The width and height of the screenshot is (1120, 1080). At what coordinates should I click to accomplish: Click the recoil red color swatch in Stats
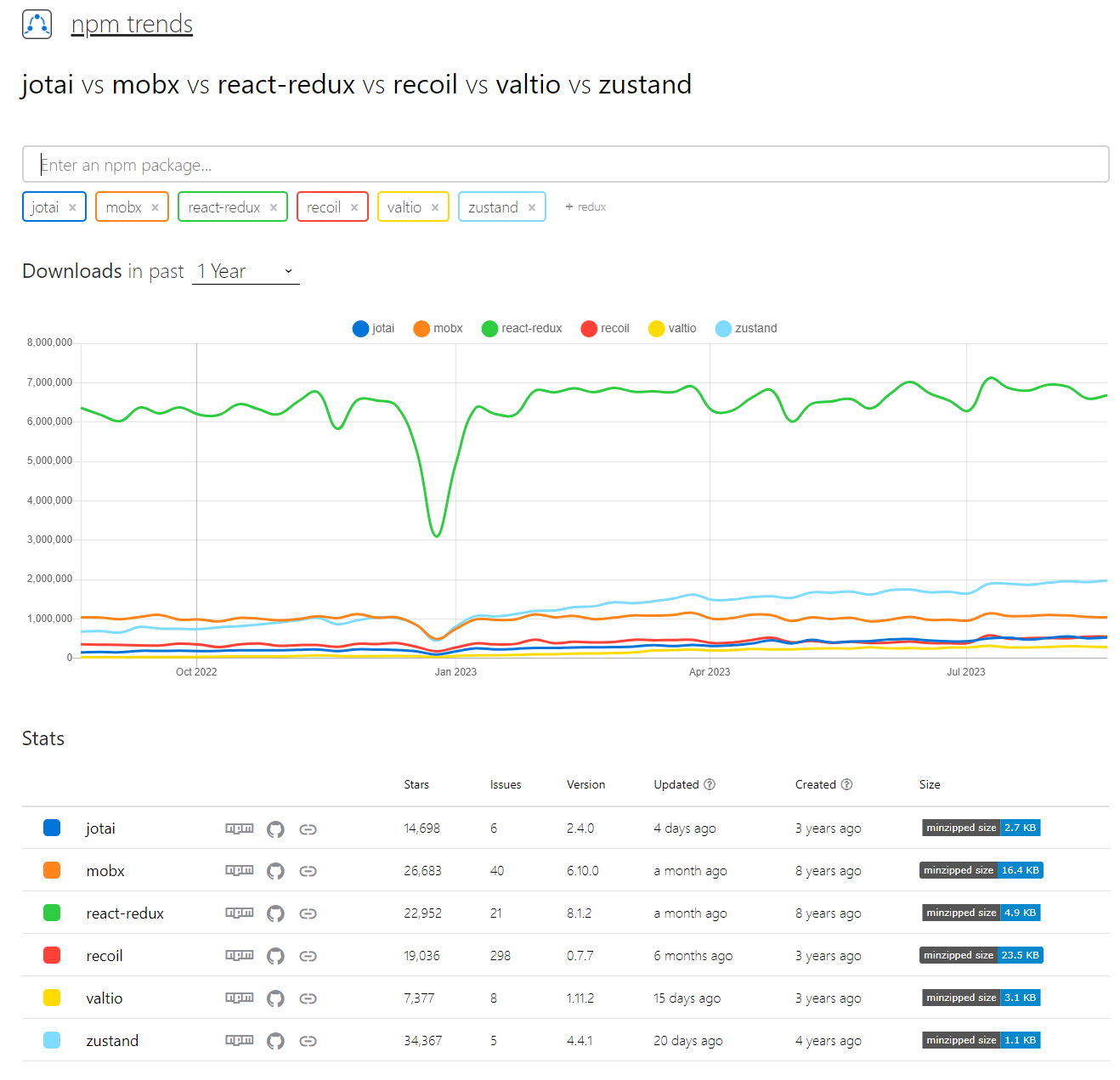(52, 956)
